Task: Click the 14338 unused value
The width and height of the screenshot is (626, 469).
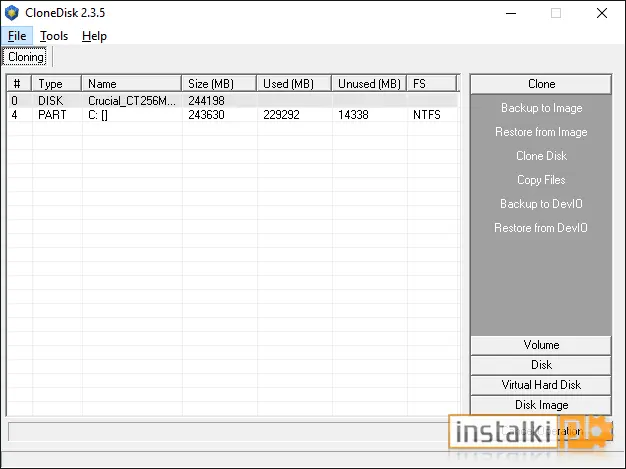Action: pos(353,115)
